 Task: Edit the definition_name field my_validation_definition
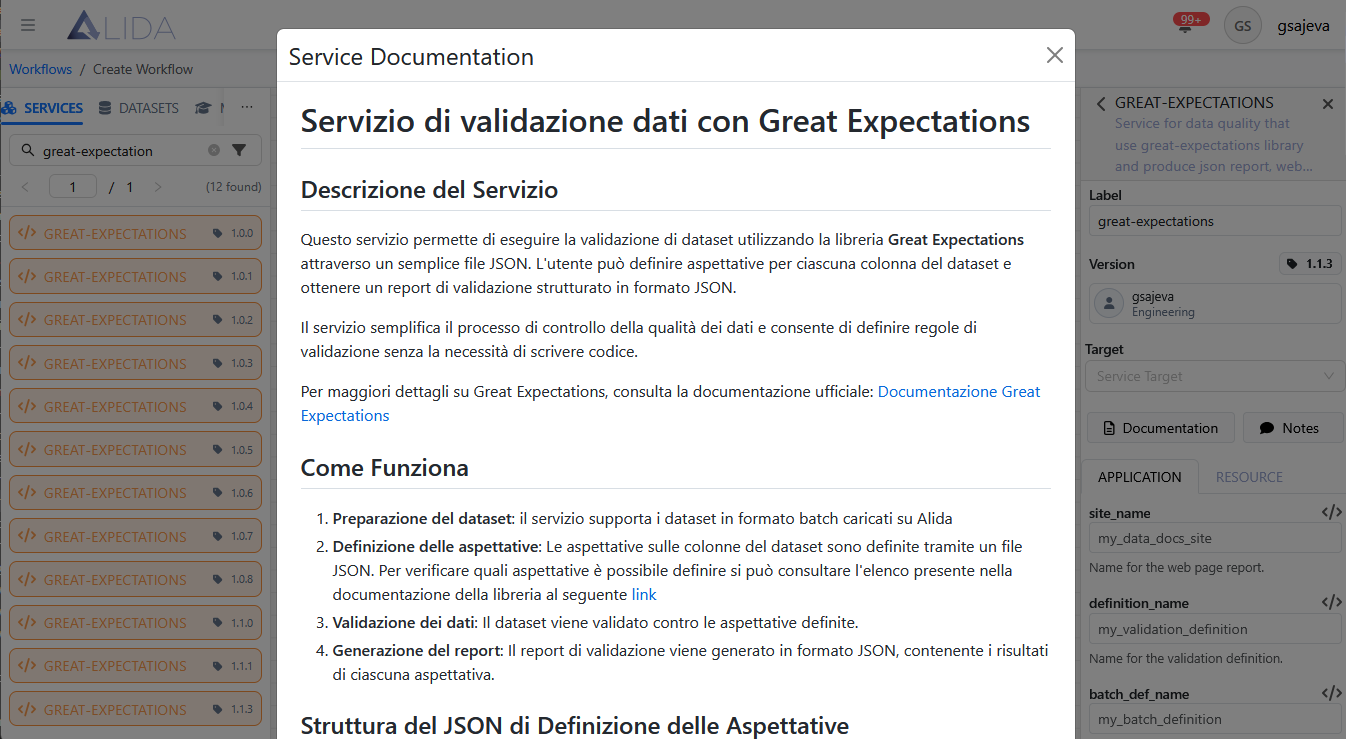click(x=1215, y=629)
